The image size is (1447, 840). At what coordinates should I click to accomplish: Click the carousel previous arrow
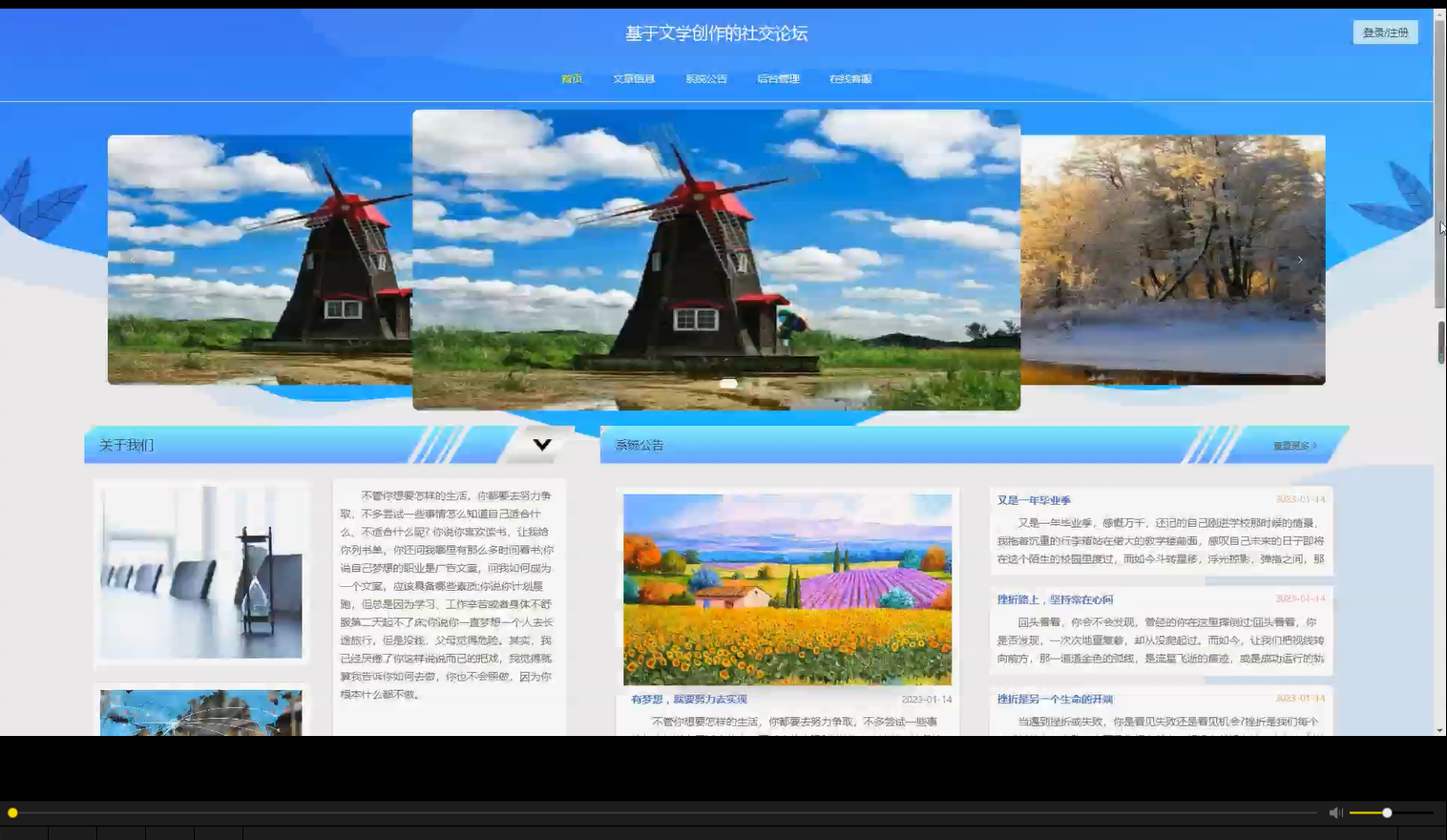click(x=134, y=259)
